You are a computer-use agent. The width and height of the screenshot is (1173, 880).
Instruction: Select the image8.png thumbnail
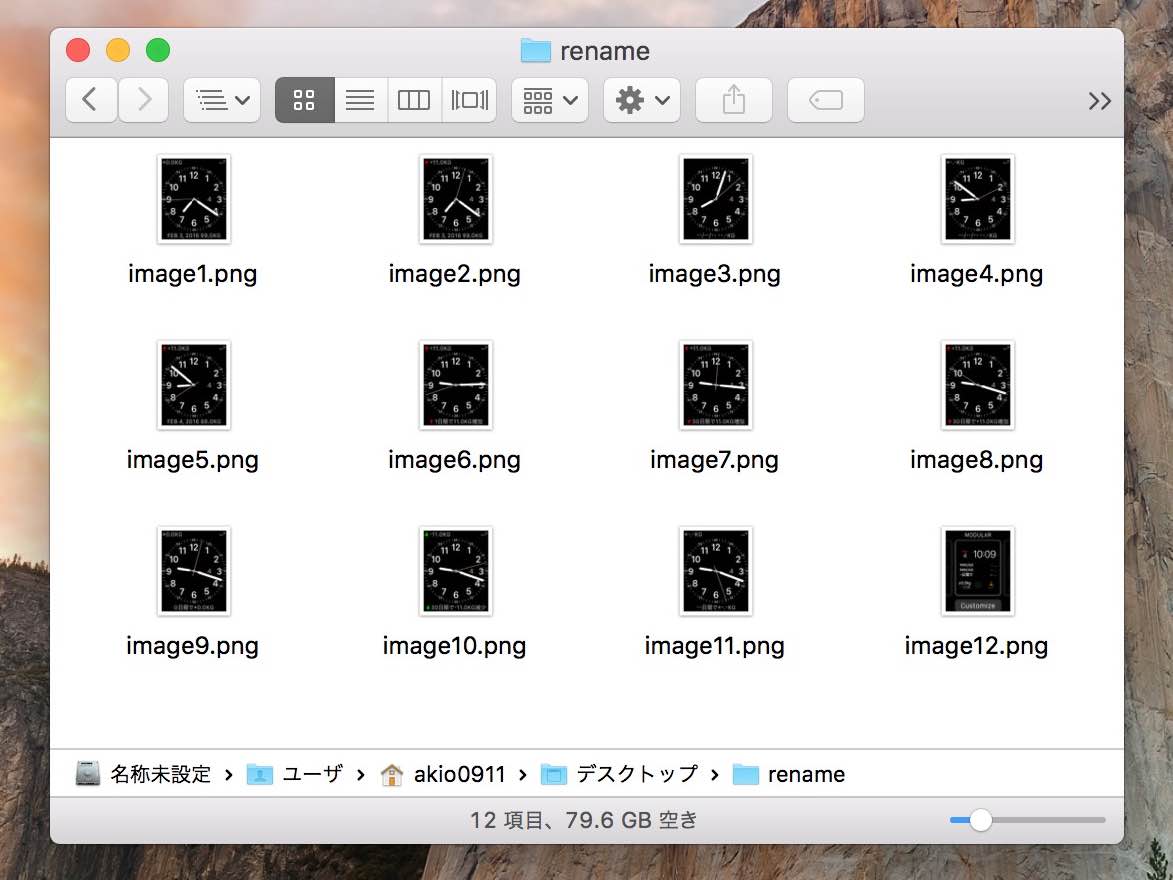(978, 385)
